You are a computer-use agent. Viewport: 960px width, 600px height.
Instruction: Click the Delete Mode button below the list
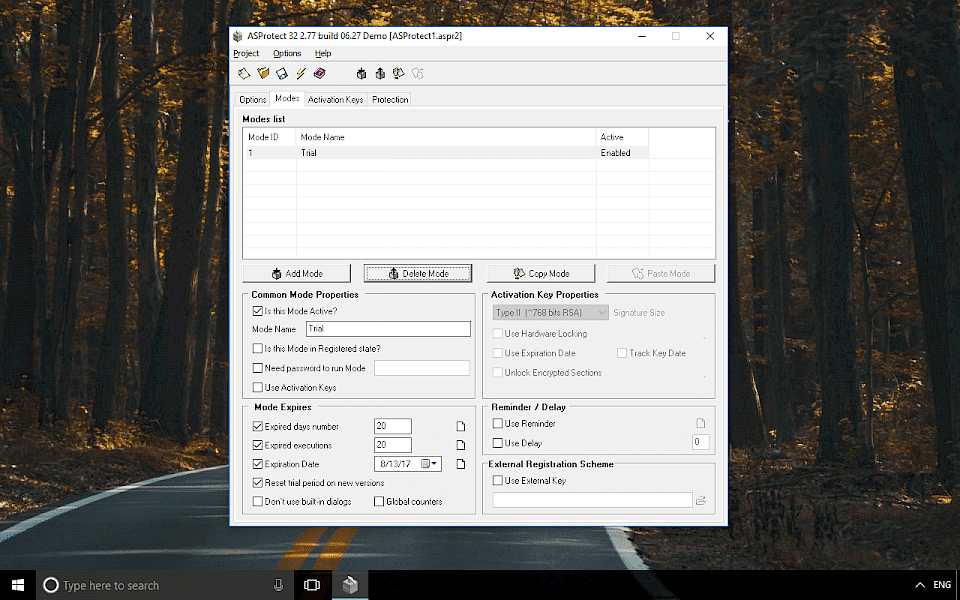pos(418,274)
